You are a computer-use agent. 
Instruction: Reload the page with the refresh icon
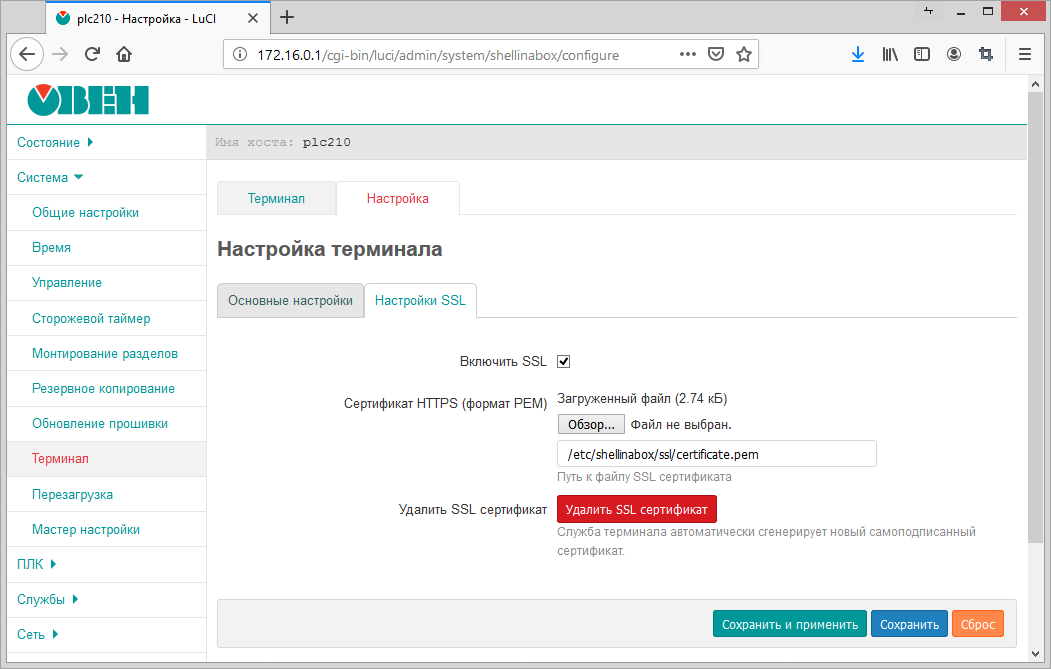click(92, 55)
